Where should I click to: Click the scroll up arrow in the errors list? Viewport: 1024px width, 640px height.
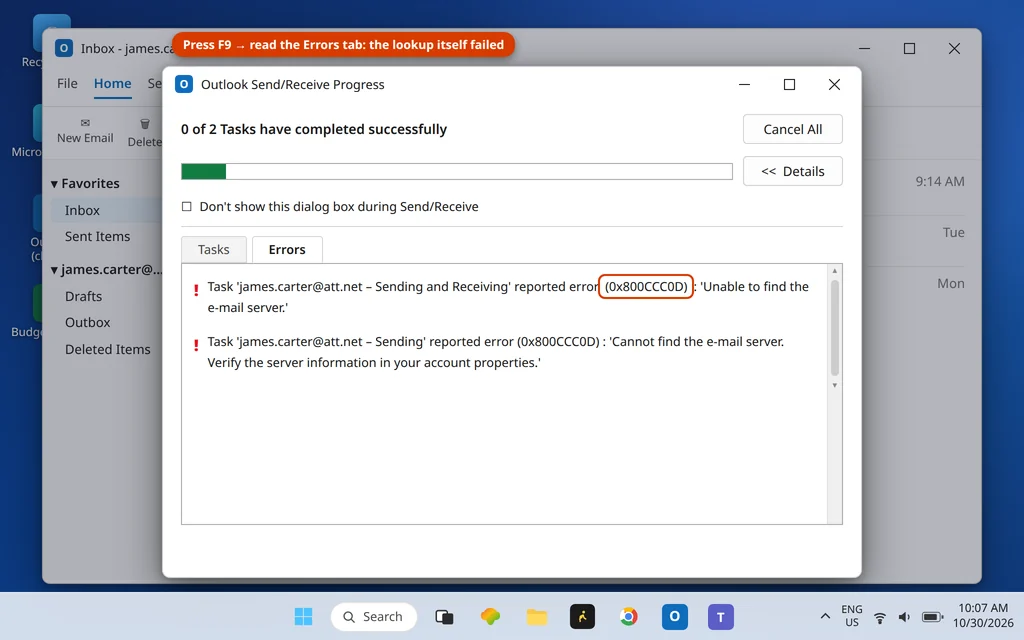835,271
